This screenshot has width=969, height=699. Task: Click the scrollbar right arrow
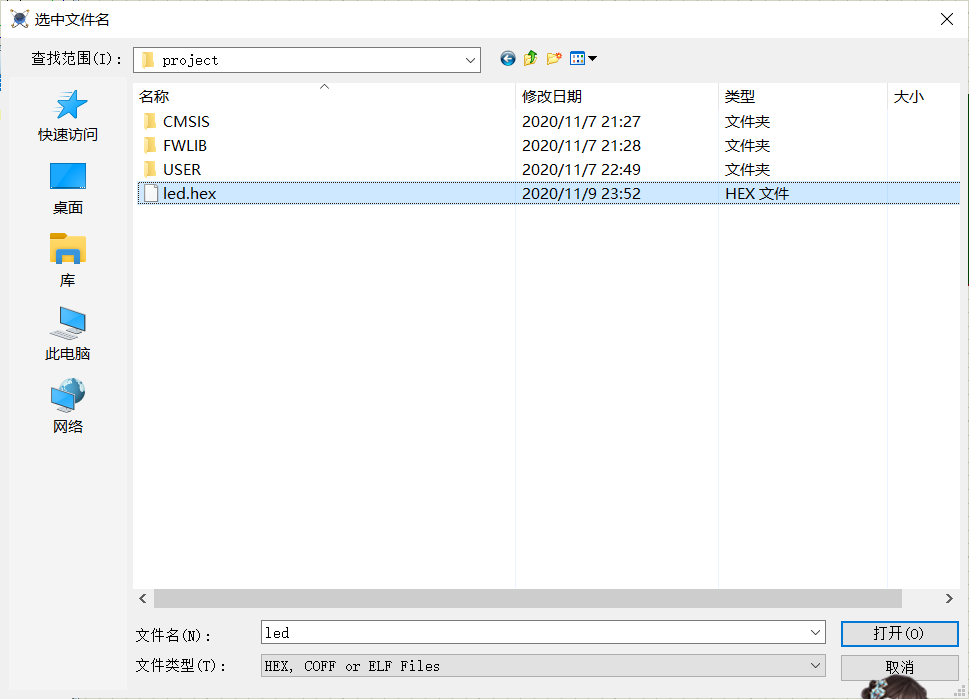[949, 598]
